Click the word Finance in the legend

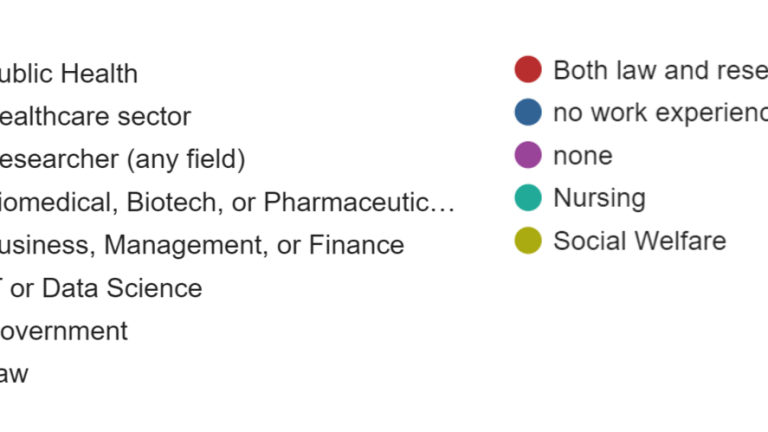[357, 245]
